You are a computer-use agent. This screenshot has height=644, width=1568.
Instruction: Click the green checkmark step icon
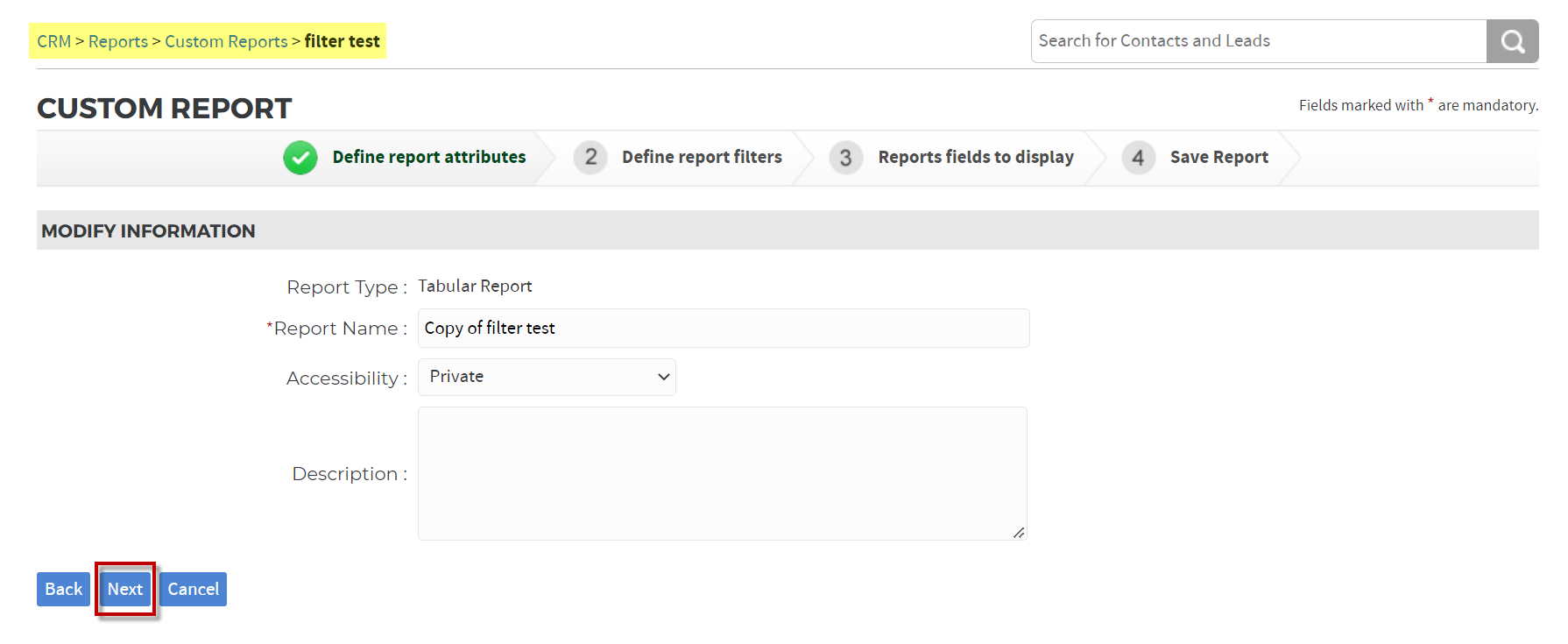[x=300, y=158]
